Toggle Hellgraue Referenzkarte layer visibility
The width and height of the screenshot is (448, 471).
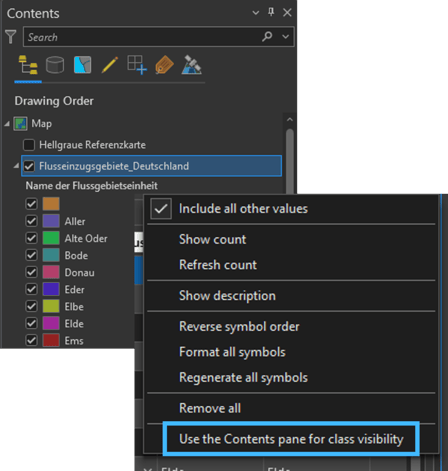pos(29,145)
